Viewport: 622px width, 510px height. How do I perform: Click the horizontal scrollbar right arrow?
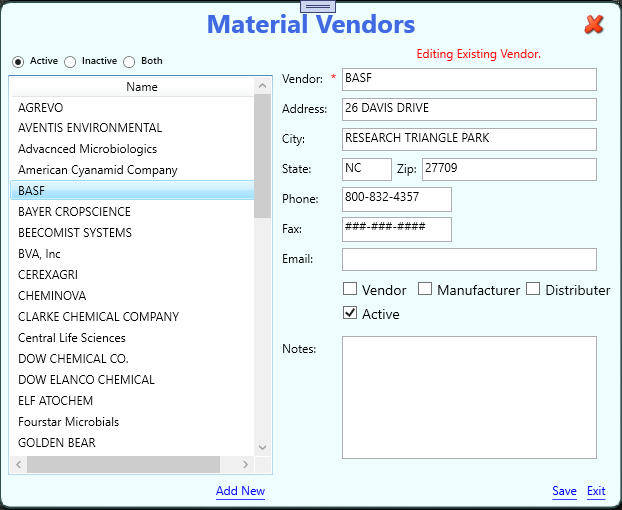pyautogui.click(x=245, y=464)
